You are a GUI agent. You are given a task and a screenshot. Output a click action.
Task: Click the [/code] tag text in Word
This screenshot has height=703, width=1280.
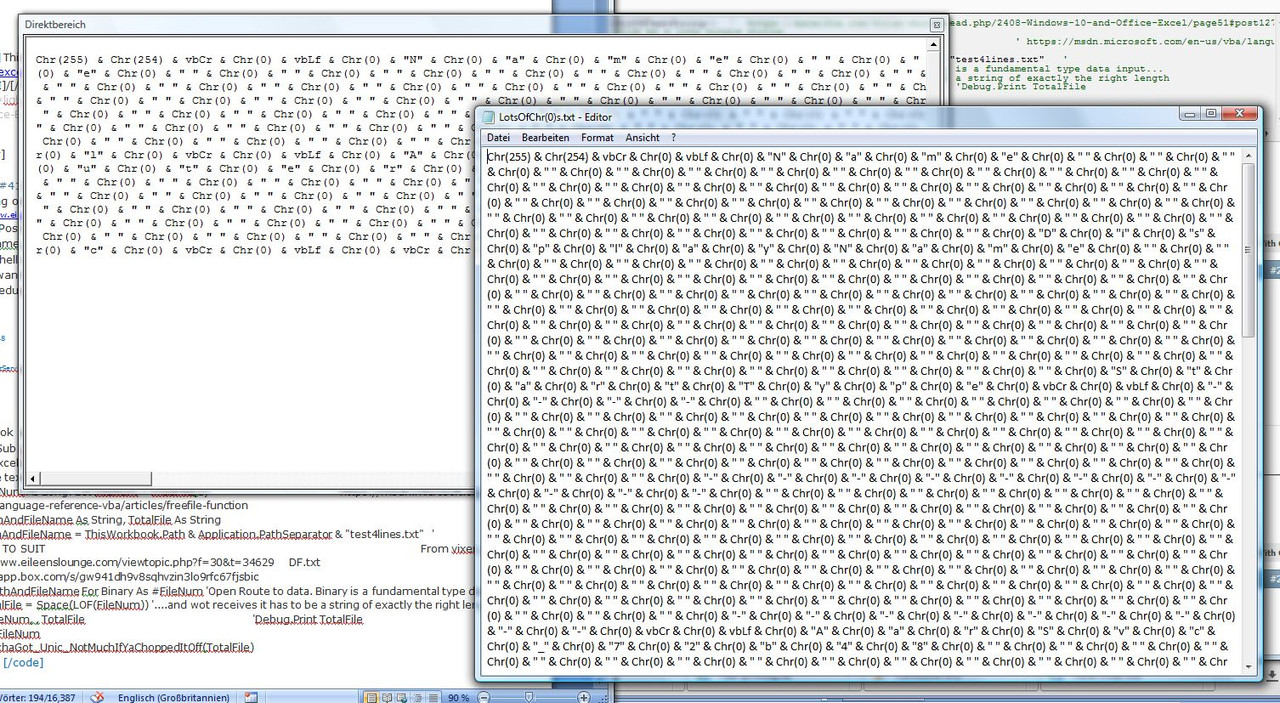point(21,662)
